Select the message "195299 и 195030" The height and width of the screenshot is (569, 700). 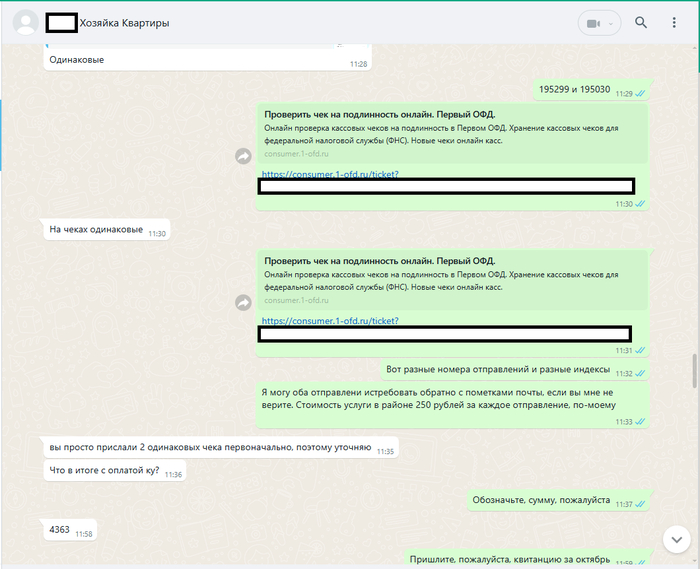click(x=574, y=90)
